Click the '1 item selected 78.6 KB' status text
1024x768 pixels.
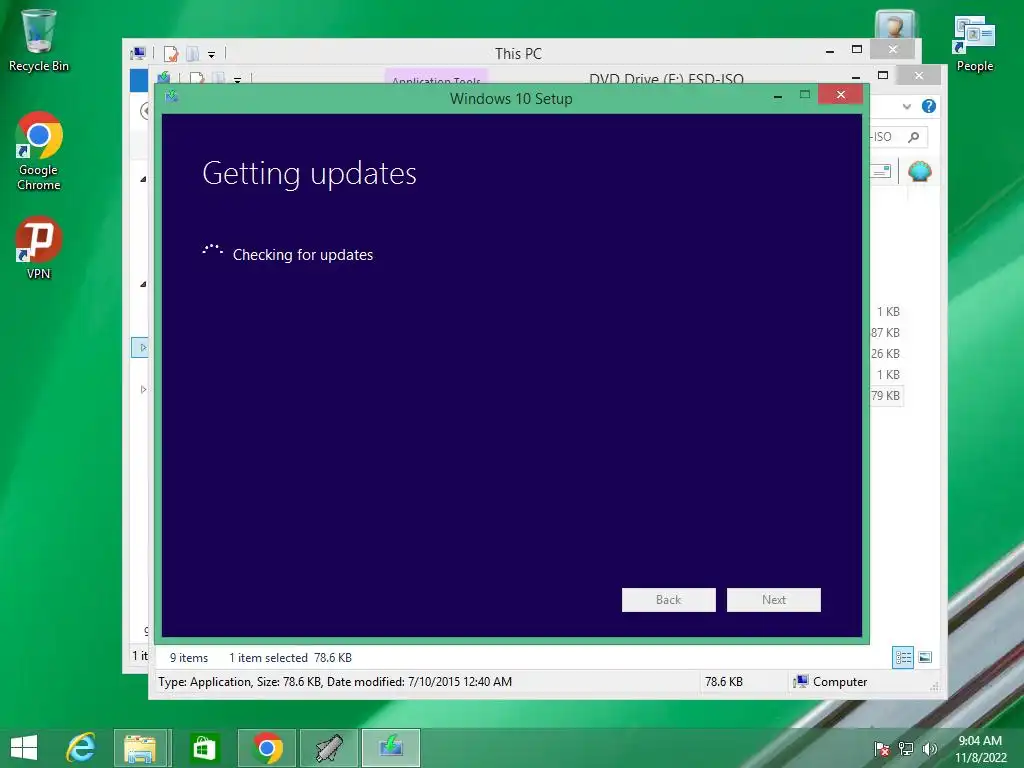tap(290, 658)
